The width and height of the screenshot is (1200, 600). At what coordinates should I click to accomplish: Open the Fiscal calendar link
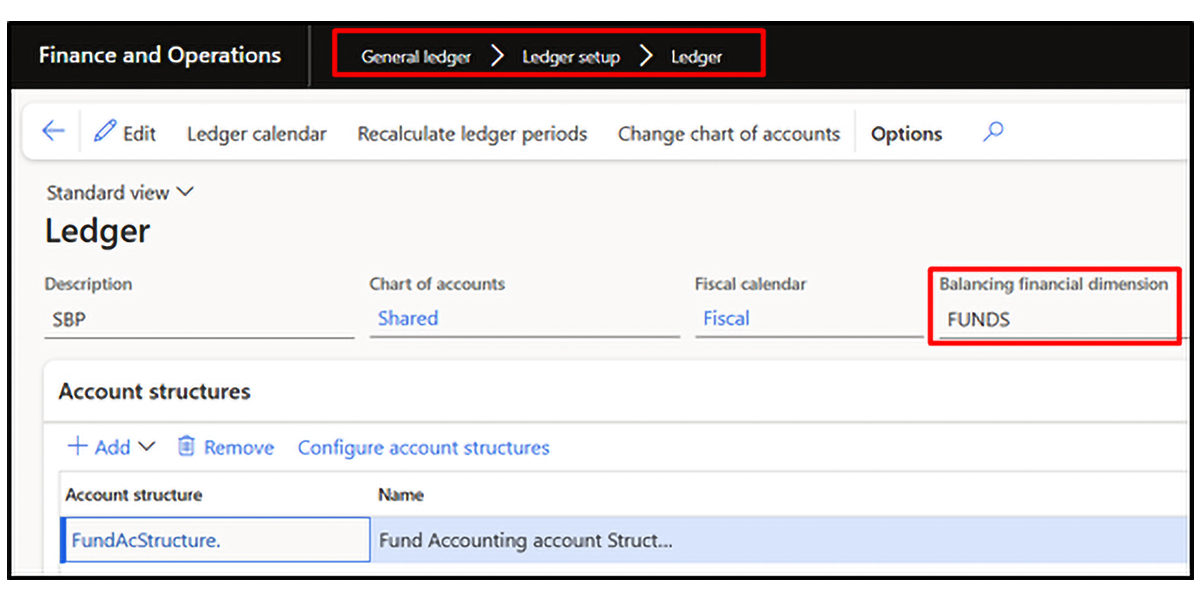click(x=726, y=318)
